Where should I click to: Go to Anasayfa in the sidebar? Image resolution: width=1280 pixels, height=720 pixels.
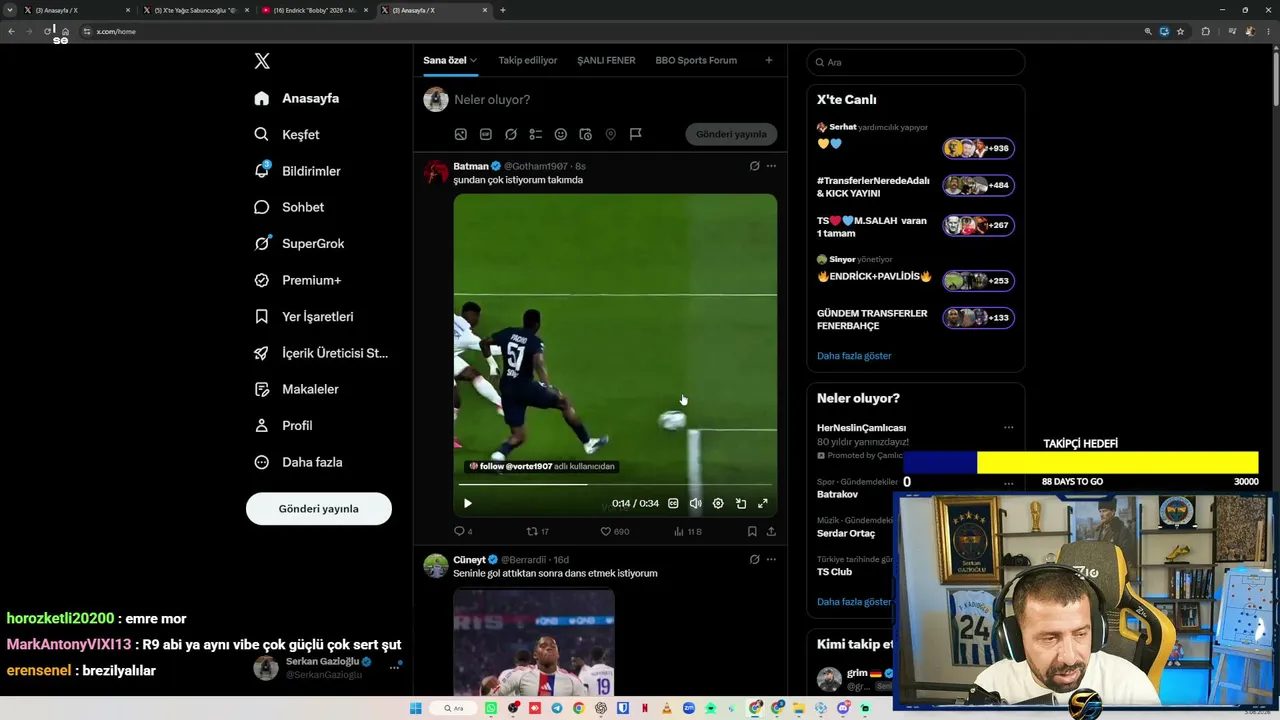click(x=297, y=98)
